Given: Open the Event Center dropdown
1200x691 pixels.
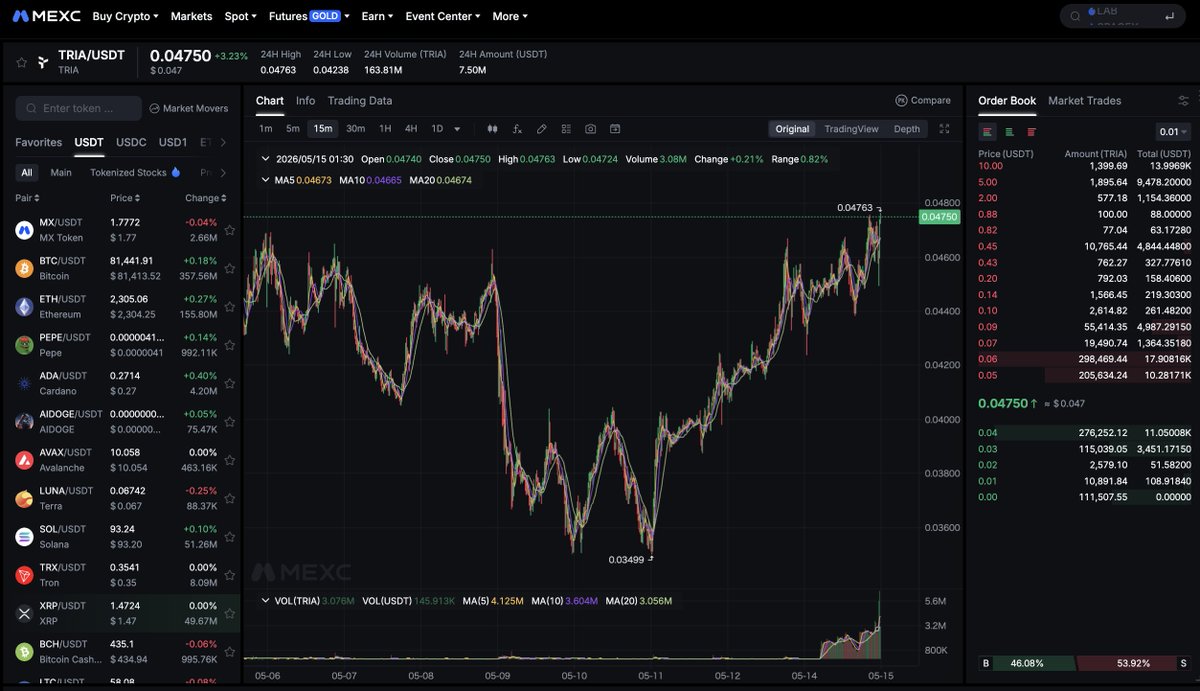Looking at the screenshot, I should pyautogui.click(x=442, y=16).
